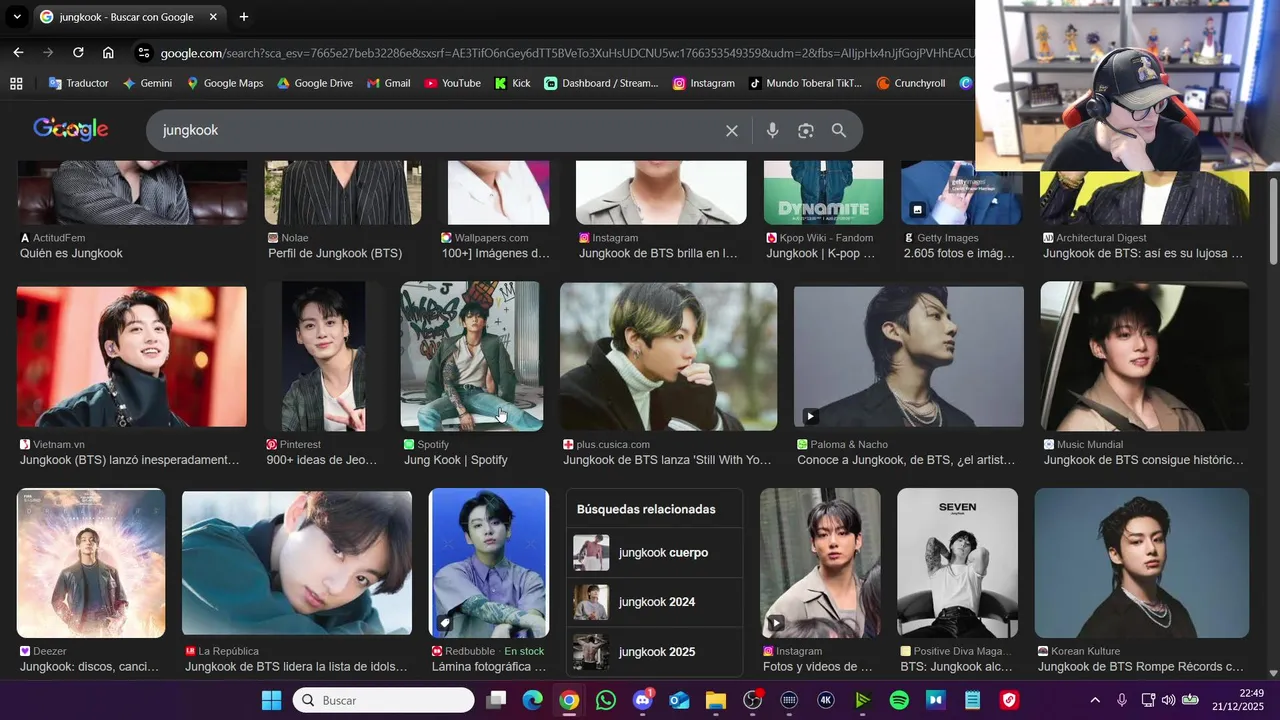
Task: Reload the current page
Action: 78,52
